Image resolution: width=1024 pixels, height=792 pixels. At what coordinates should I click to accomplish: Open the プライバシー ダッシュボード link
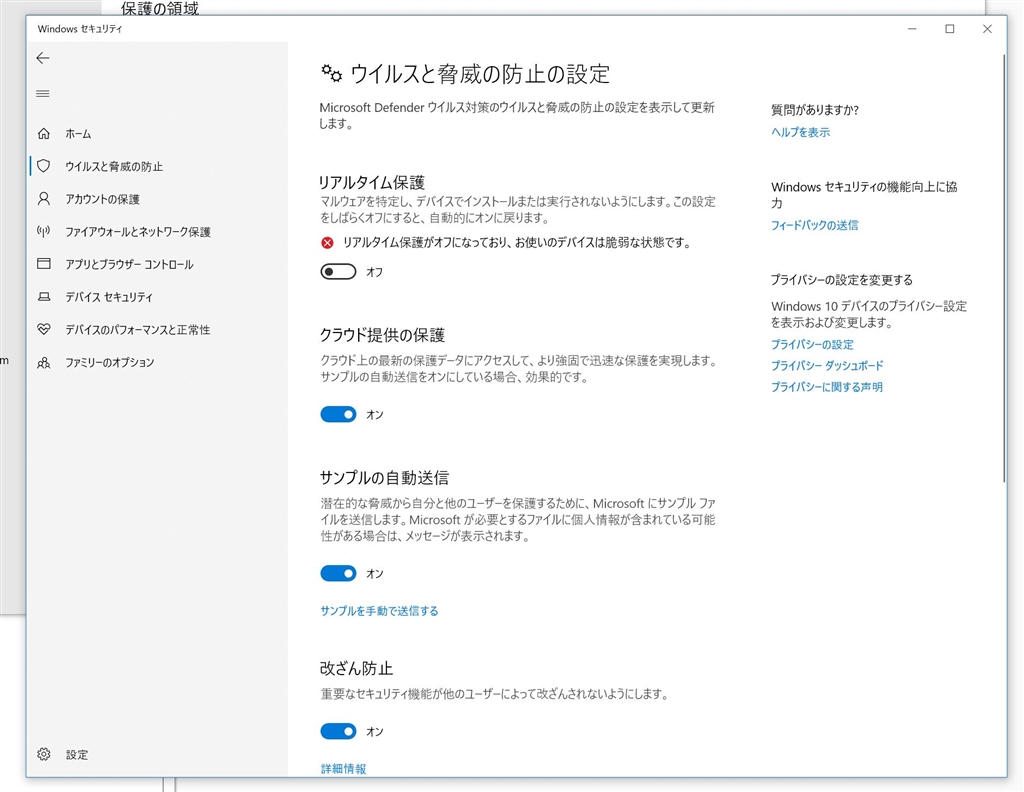(x=827, y=366)
